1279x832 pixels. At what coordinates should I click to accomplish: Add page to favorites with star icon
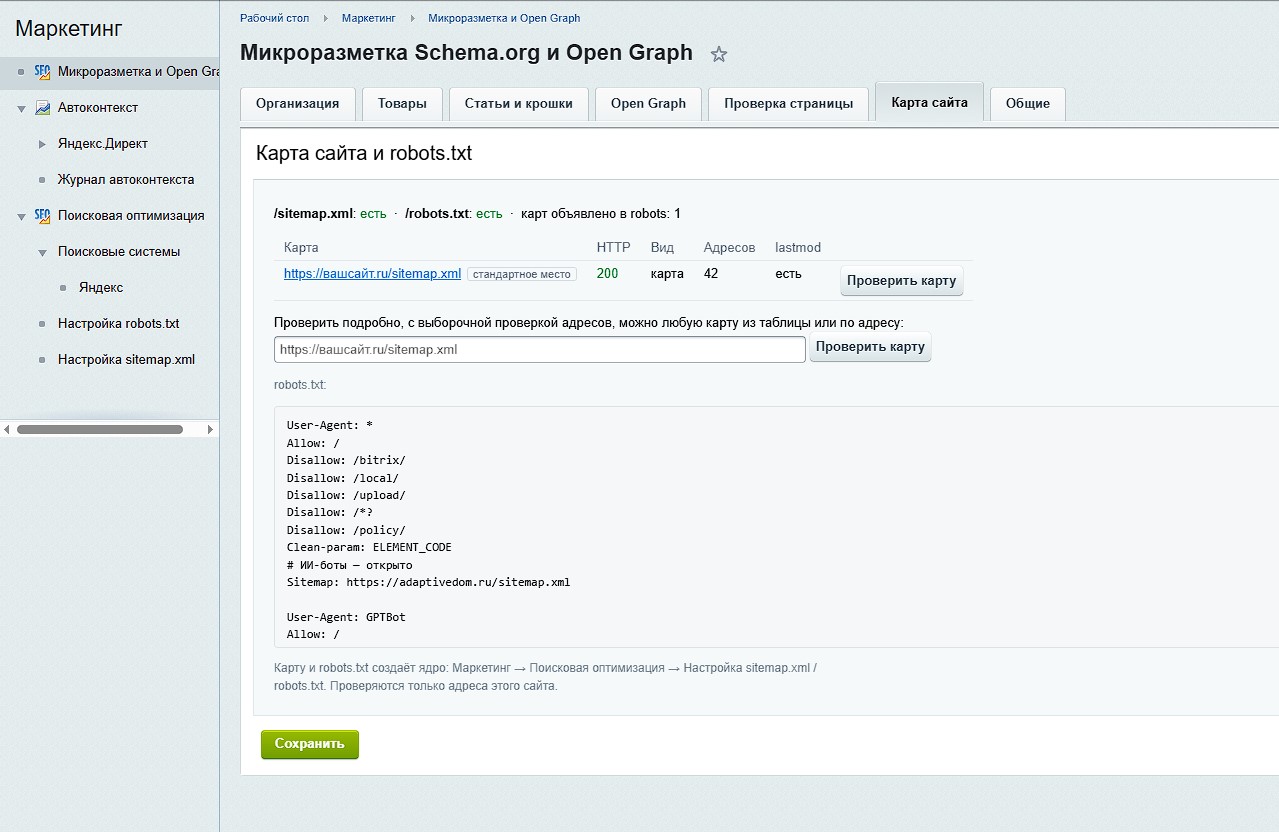718,55
